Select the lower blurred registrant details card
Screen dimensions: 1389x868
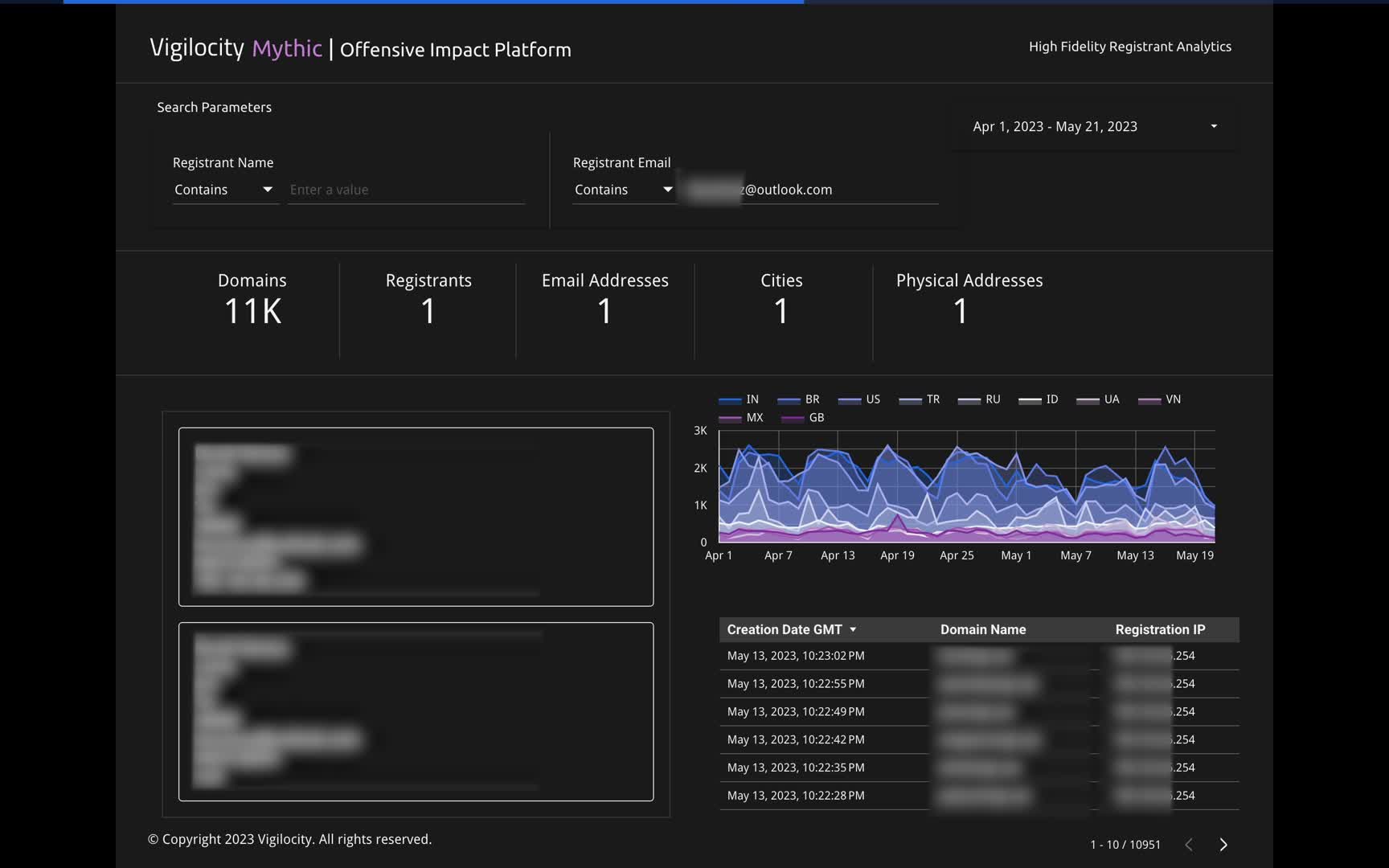(416, 711)
